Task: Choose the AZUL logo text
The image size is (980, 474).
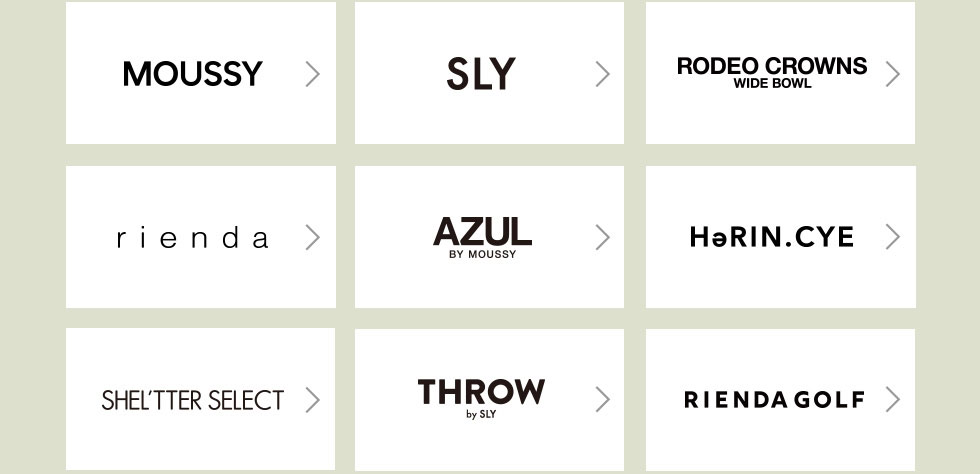Action: pyautogui.click(x=482, y=231)
